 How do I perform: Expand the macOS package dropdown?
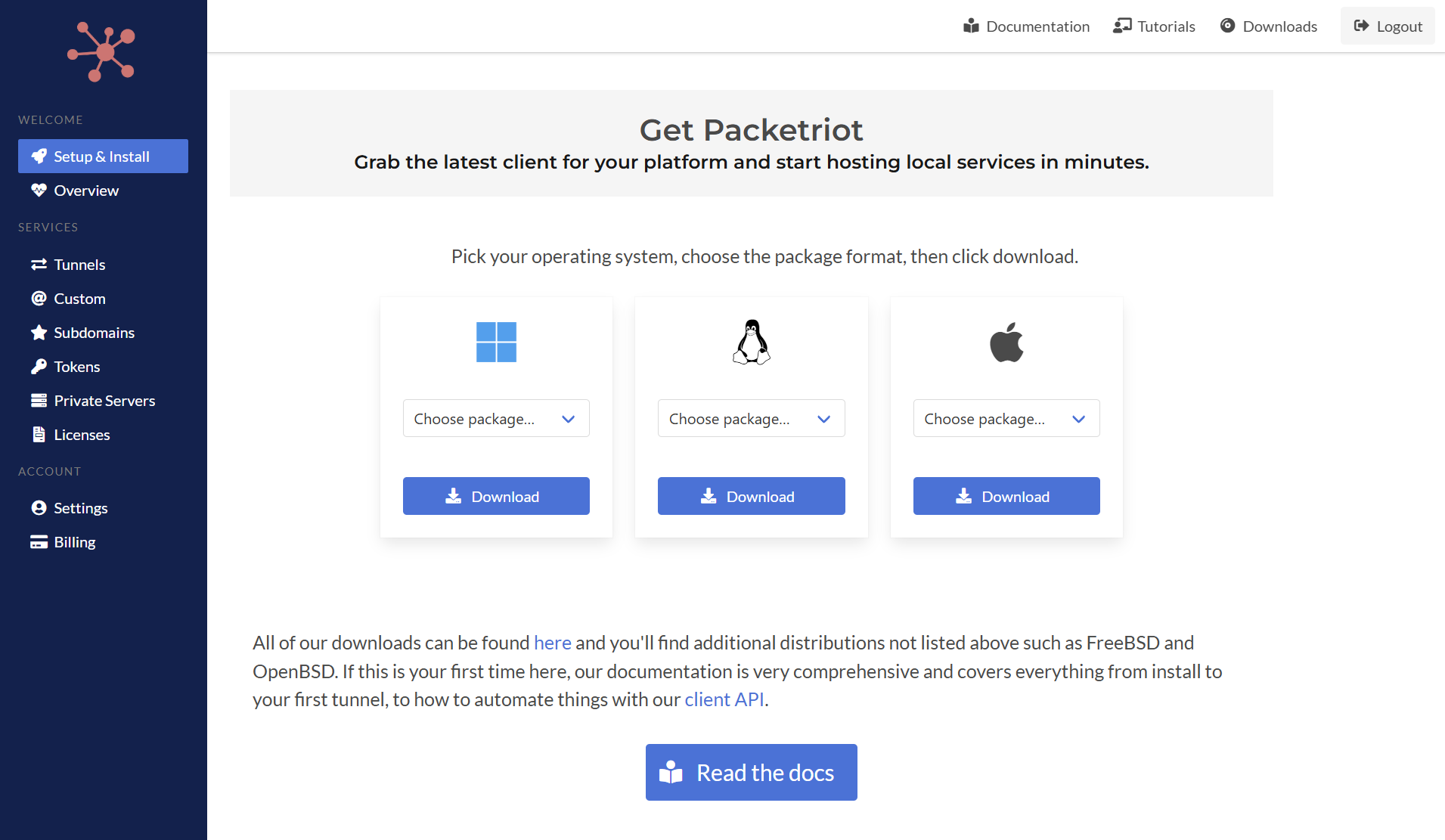pos(1006,419)
